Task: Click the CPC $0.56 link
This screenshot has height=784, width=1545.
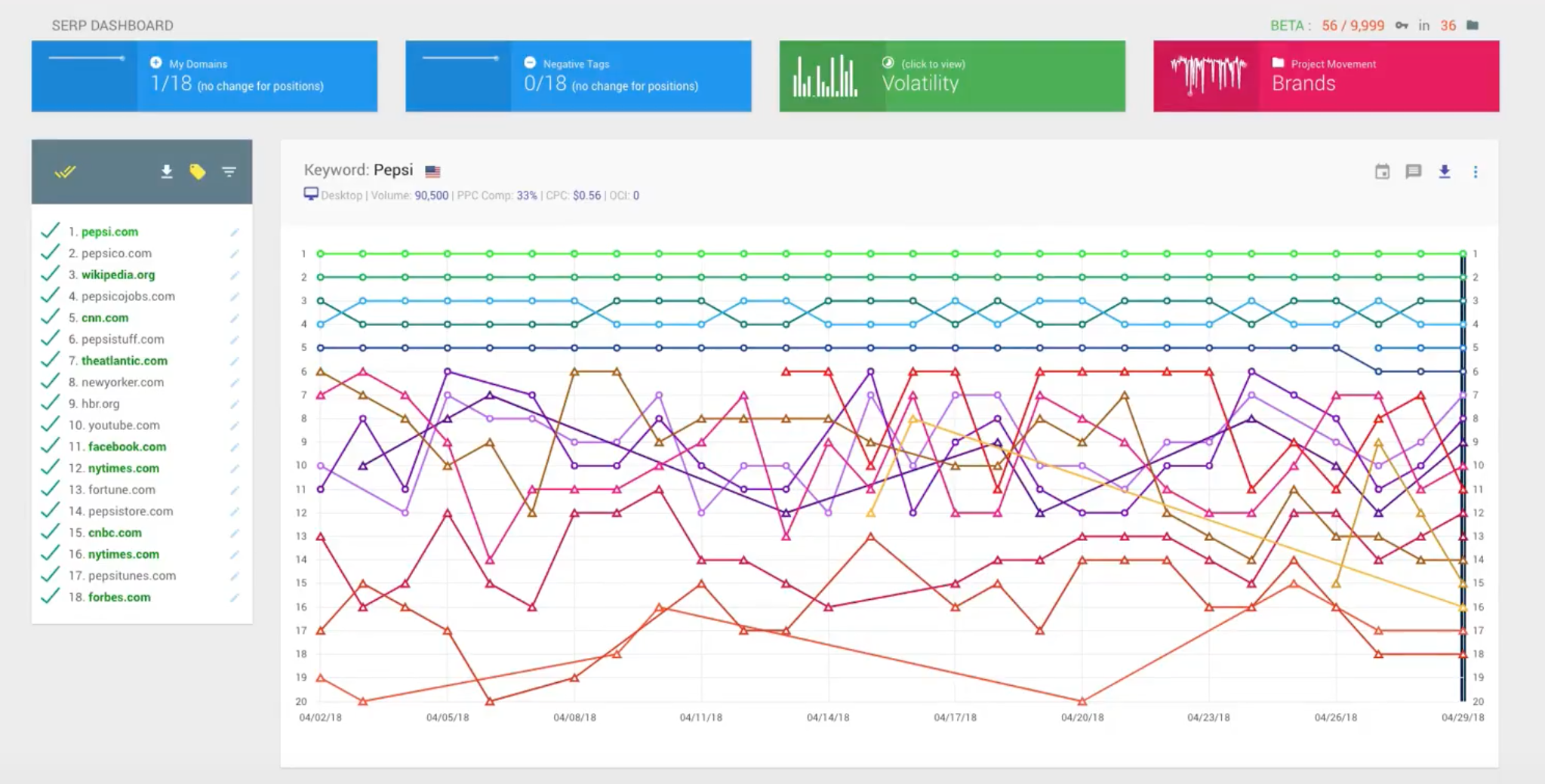Action: pos(586,195)
